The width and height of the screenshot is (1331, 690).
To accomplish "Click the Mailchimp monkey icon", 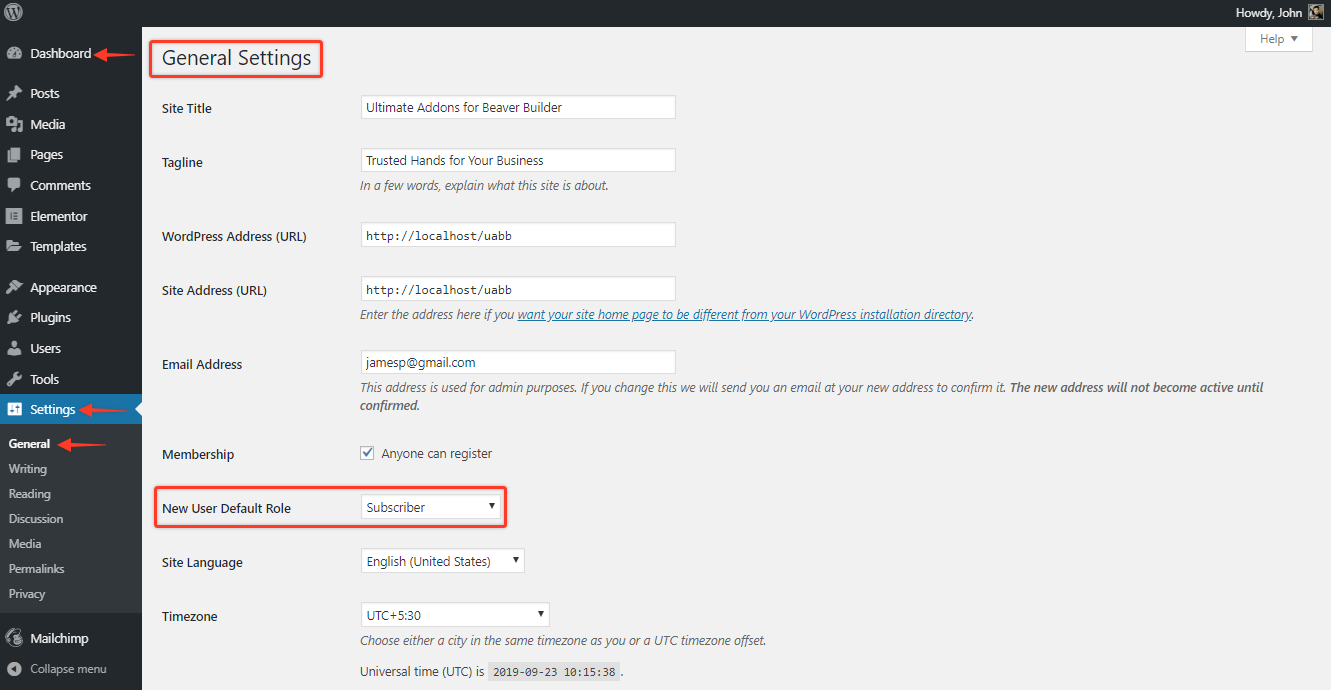I will coord(14,638).
